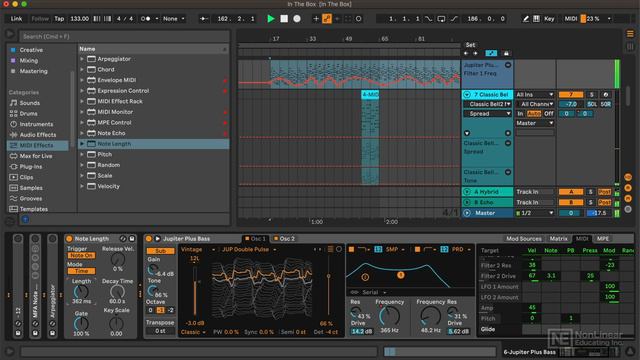Open the JUP Double Pulse wavetable dropdown

[x=249, y=249]
